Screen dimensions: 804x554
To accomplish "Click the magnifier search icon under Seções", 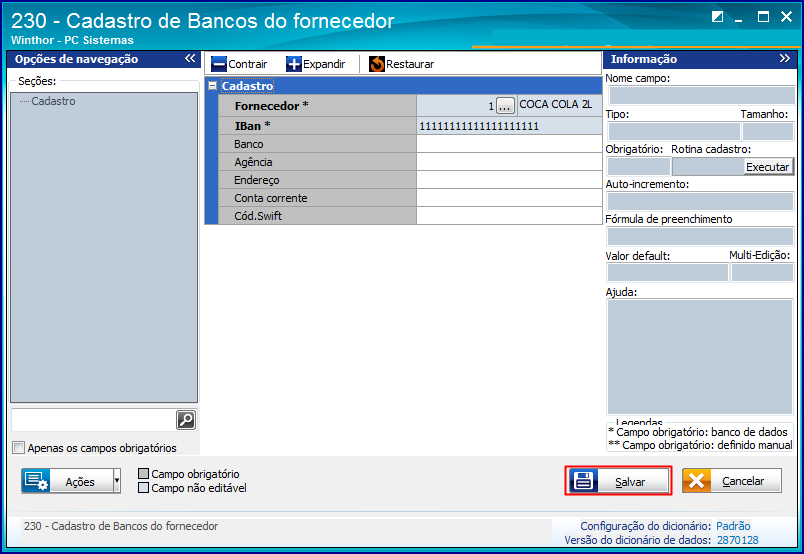I will 186,420.
